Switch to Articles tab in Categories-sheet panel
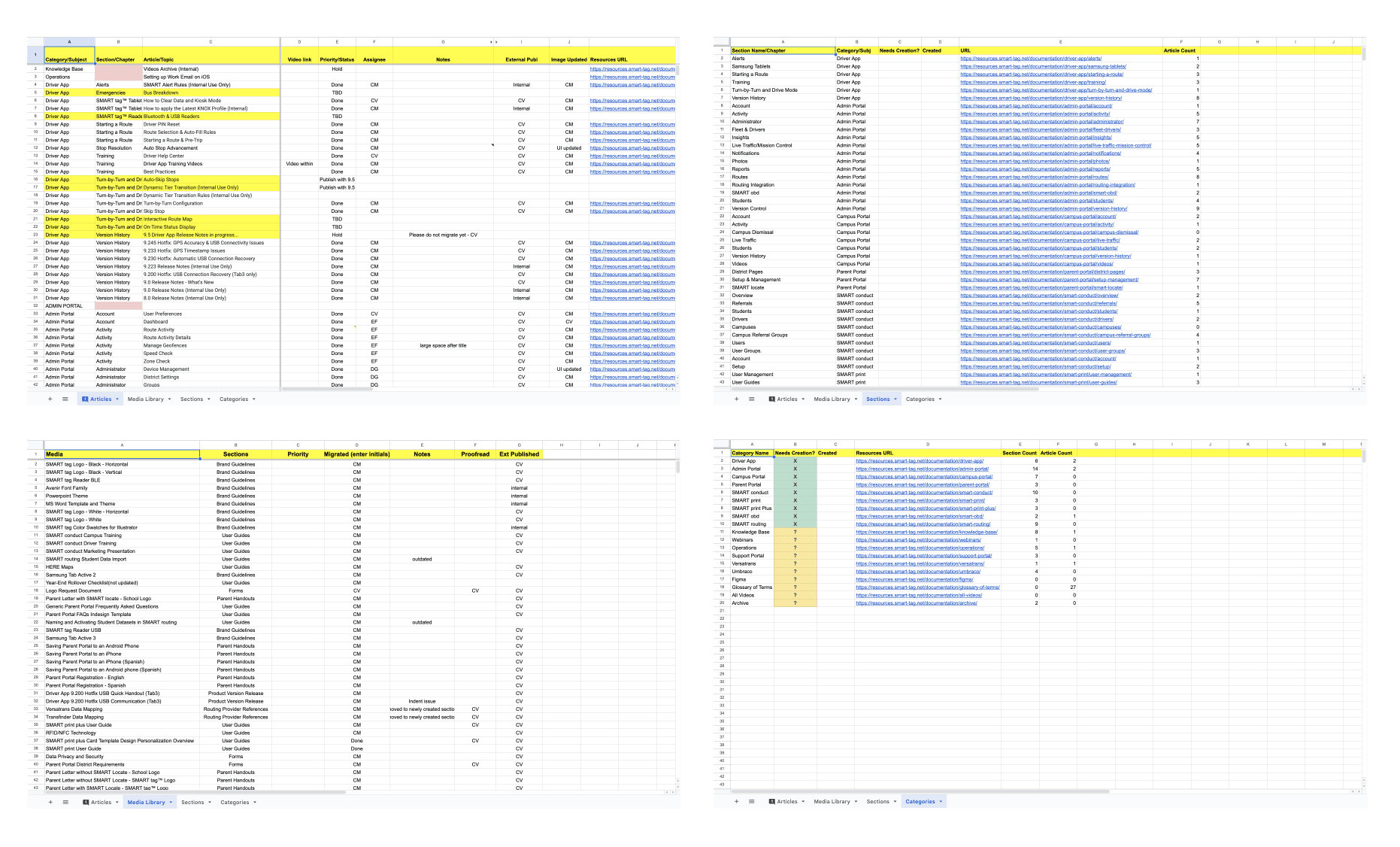This screenshot has height=847, width=1400. [x=787, y=801]
